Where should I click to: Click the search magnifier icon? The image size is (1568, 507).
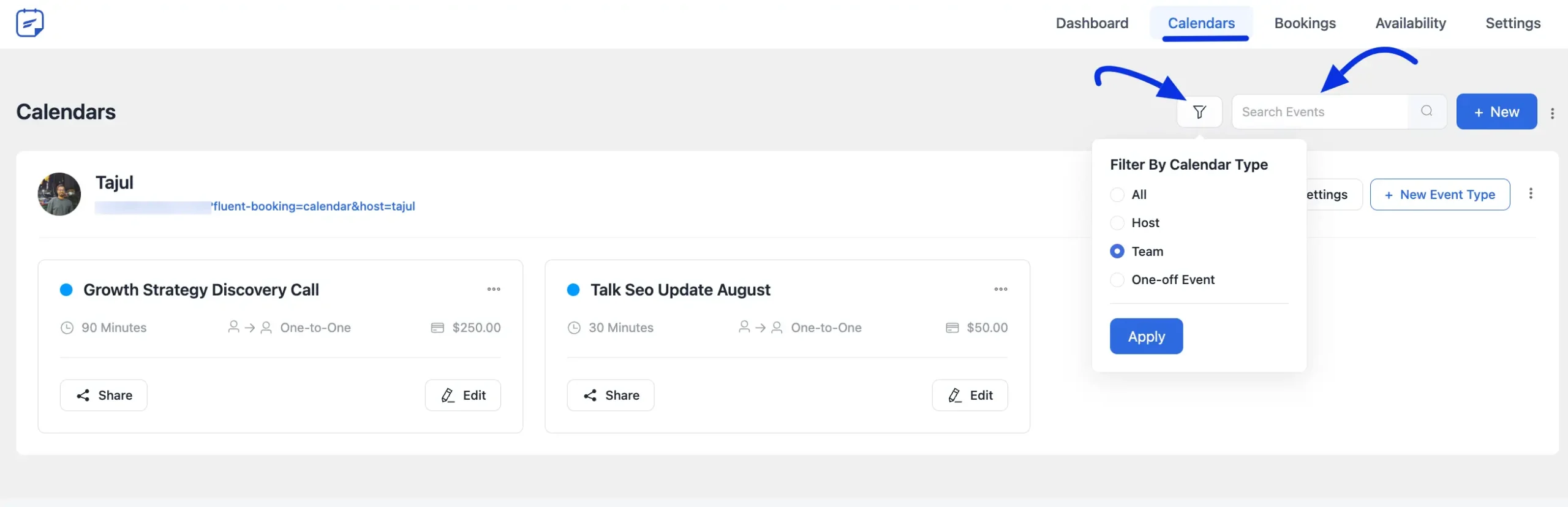(x=1427, y=111)
